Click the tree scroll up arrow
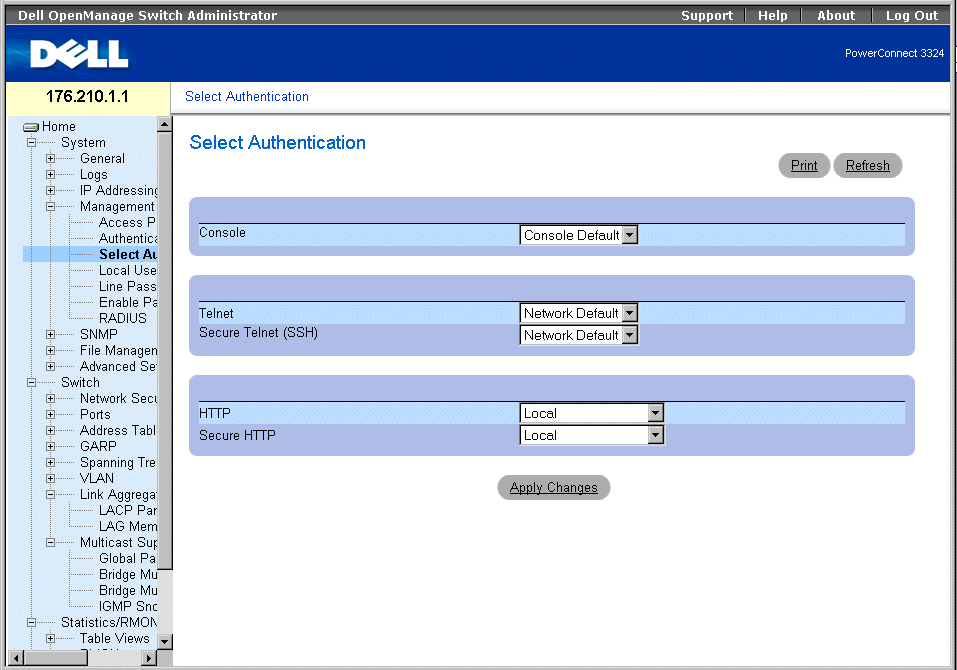The width and height of the screenshot is (957, 670). 164,124
